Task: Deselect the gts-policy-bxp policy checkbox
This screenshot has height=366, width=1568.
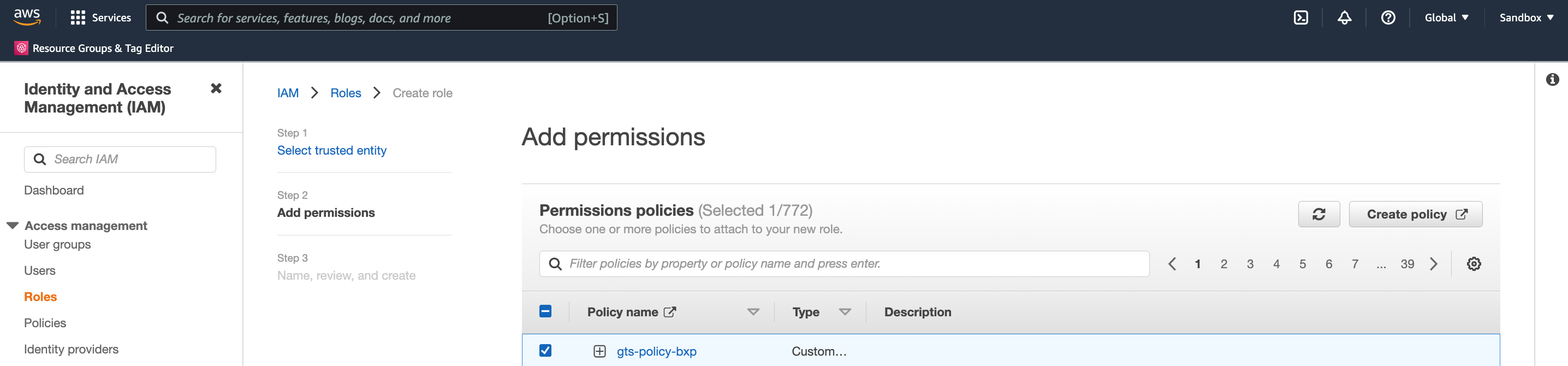Action: (x=545, y=350)
